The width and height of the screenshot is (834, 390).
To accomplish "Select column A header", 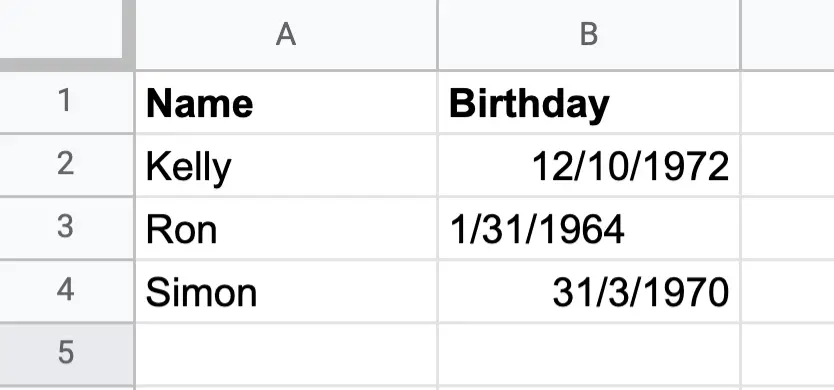I will (286, 35).
